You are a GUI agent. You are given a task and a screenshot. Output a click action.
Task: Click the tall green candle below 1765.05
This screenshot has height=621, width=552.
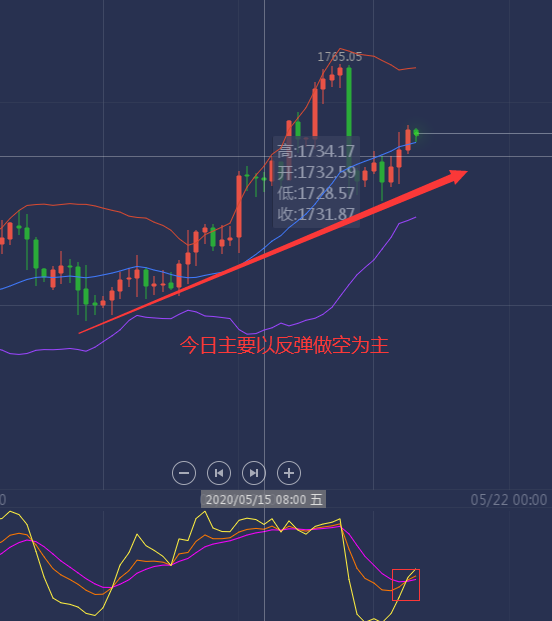coord(349,119)
